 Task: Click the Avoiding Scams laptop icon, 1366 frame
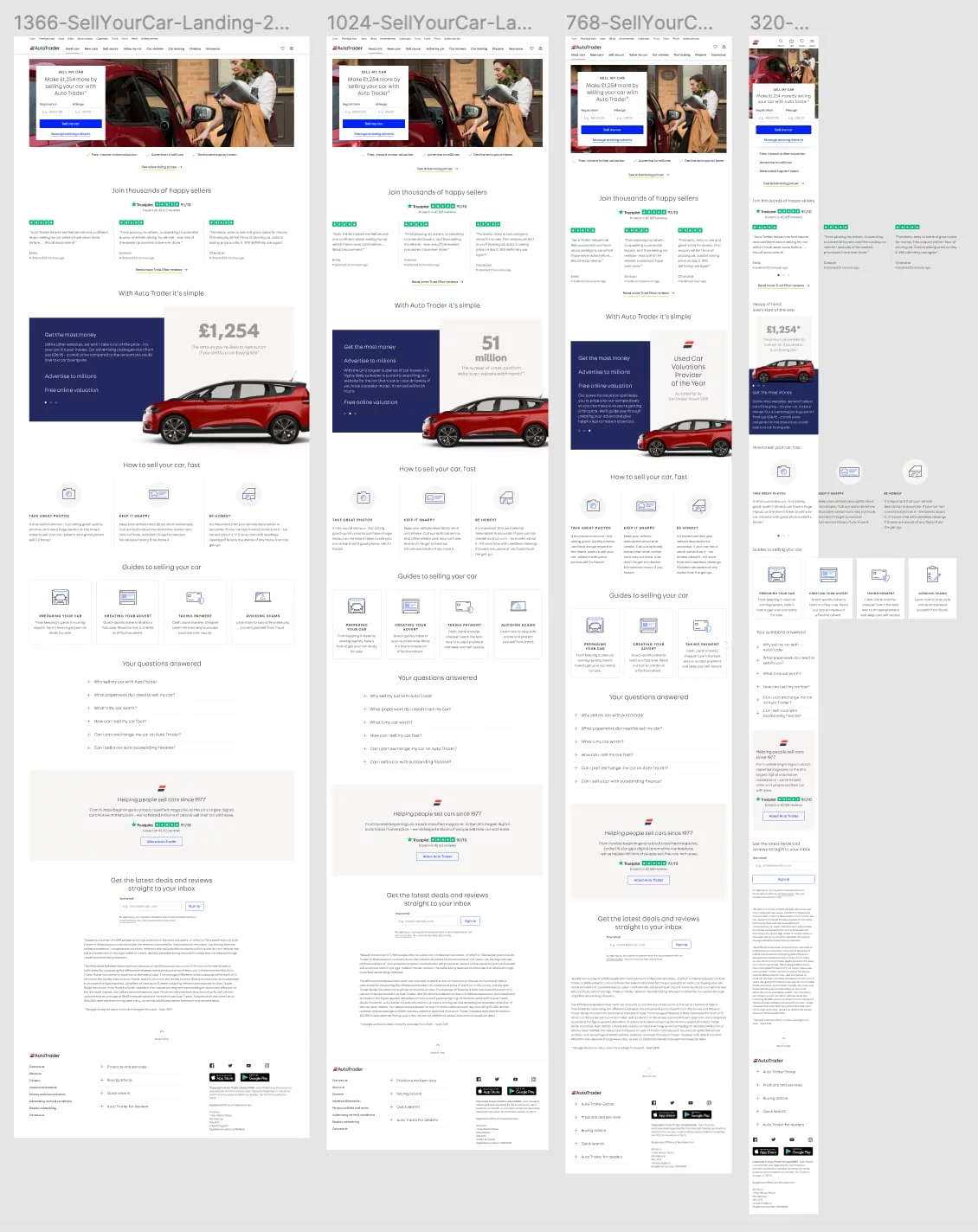click(262, 598)
